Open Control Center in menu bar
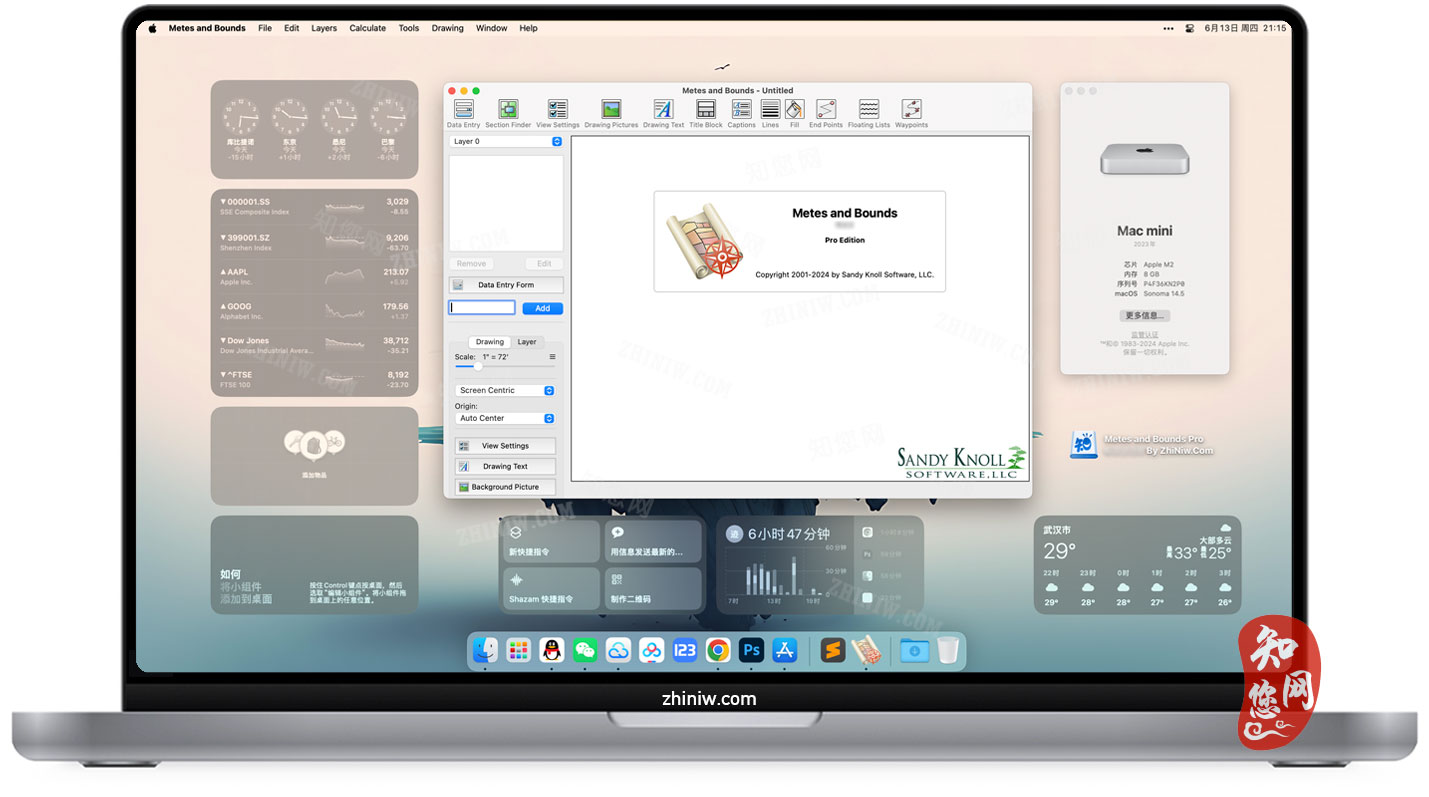Screen dimensions: 1429x797 [x=1190, y=28]
